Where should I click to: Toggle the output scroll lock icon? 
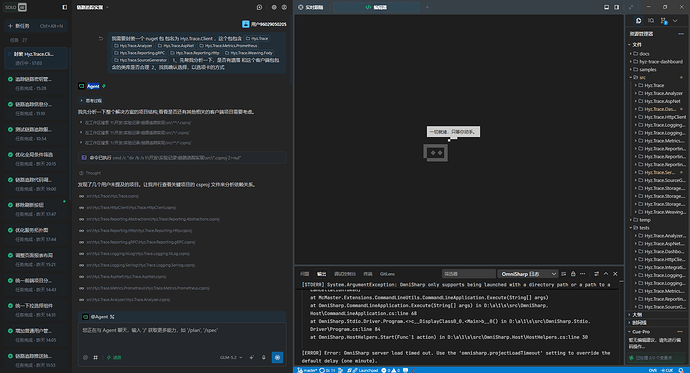[x=573, y=274]
